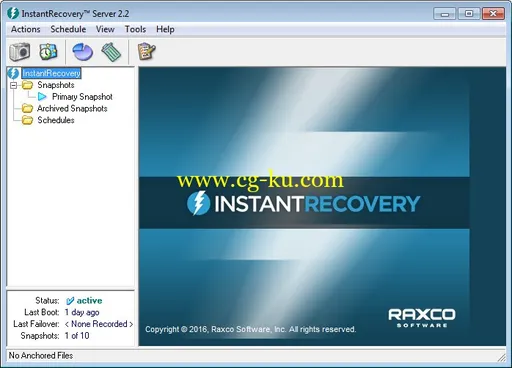Click the active status checkmark icon
The width and height of the screenshot is (512, 368).
[70, 301]
